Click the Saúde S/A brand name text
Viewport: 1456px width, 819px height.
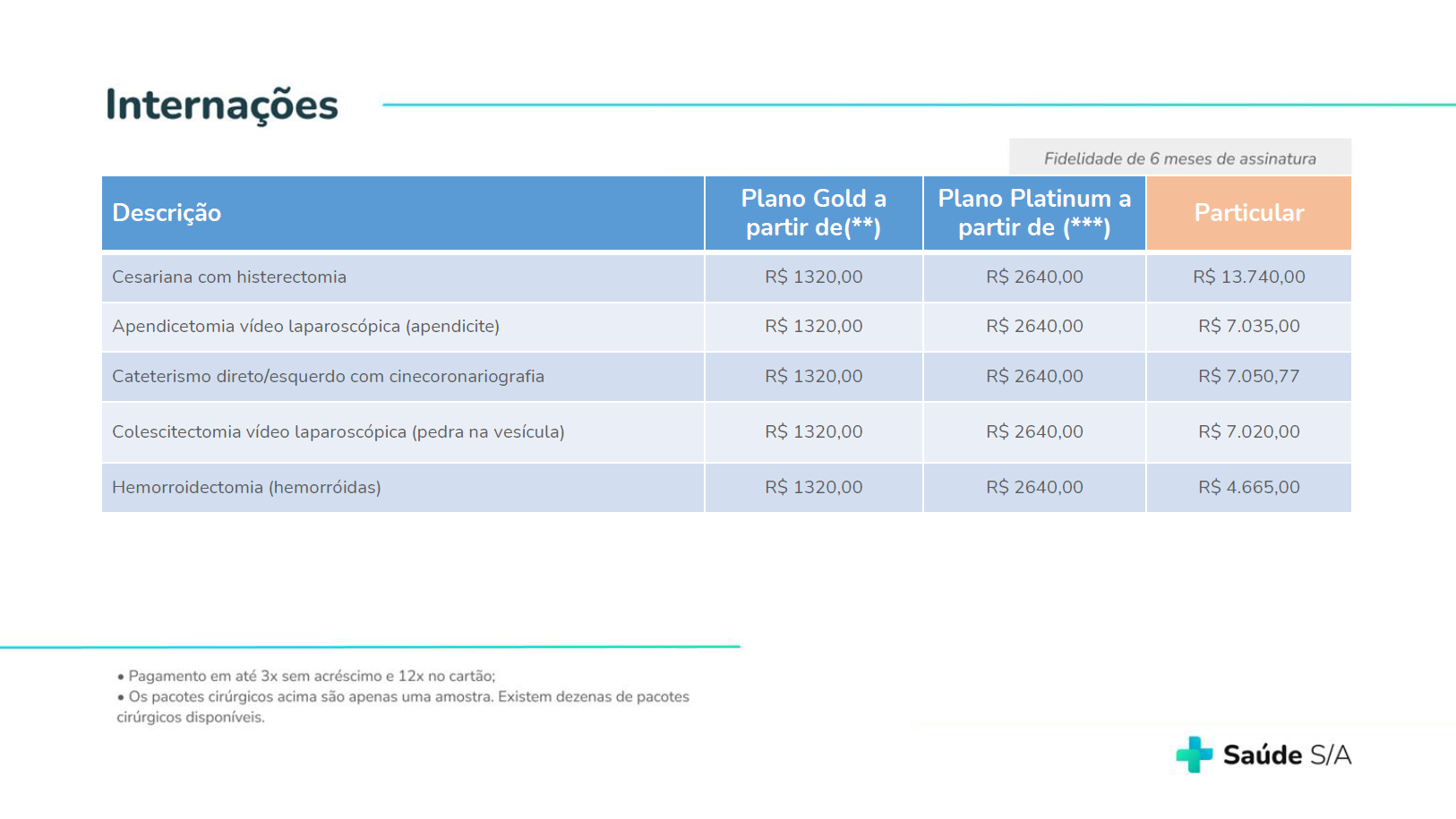(x=1287, y=755)
